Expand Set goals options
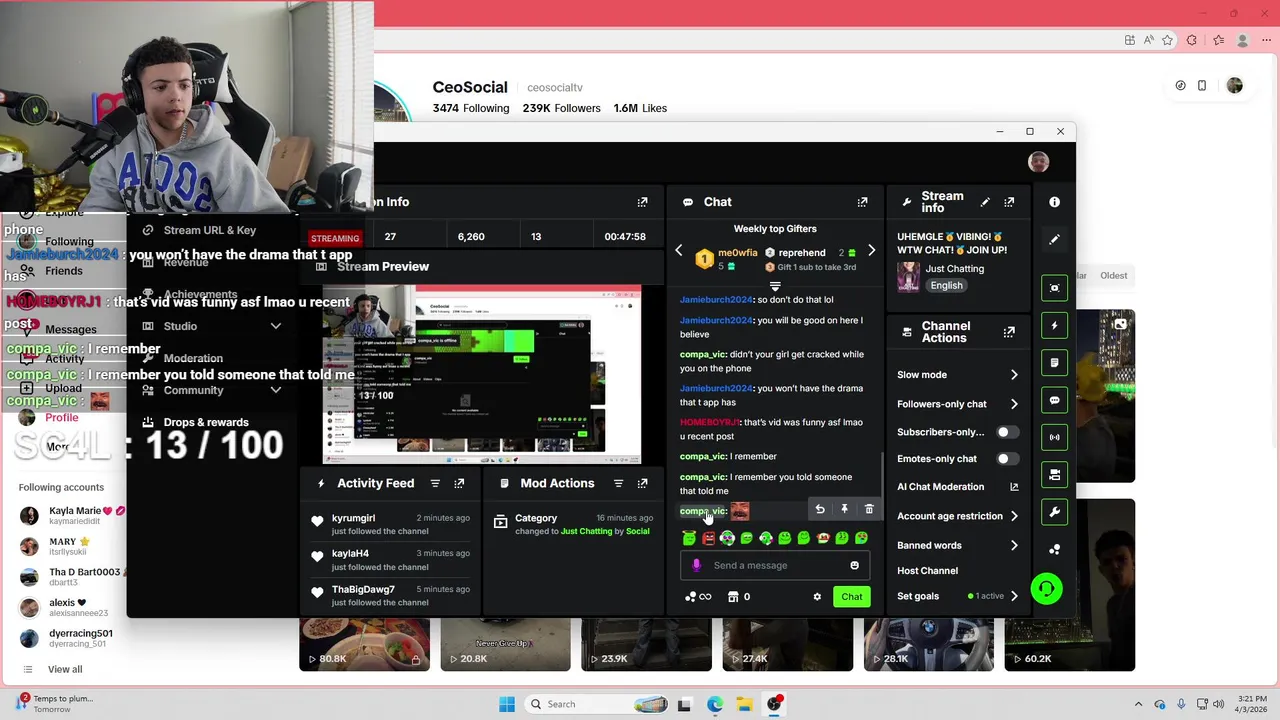 (x=1014, y=596)
